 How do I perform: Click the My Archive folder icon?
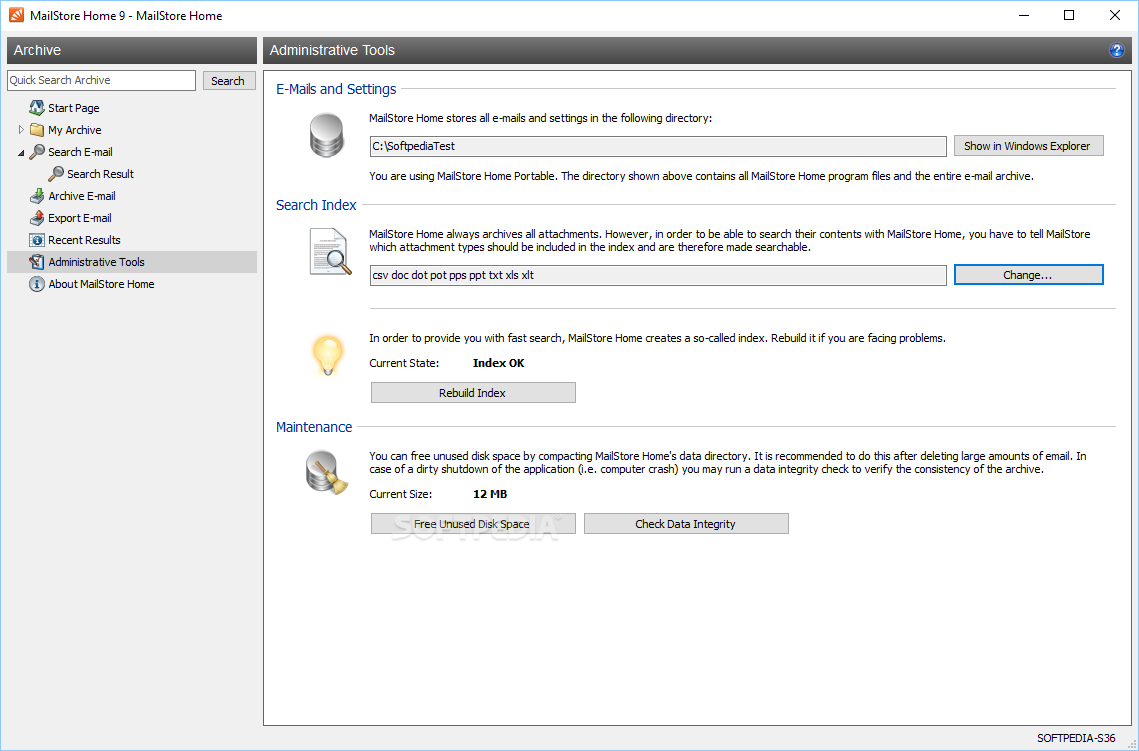36,130
